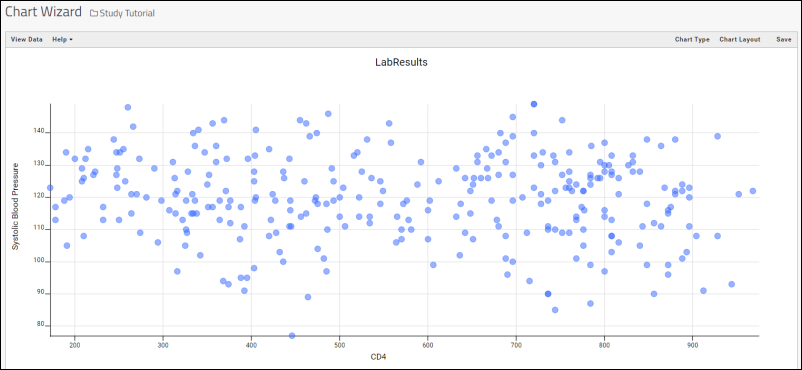Click the 500 x-axis tick label
Screen dimensions: 802x370
(x=340, y=344)
